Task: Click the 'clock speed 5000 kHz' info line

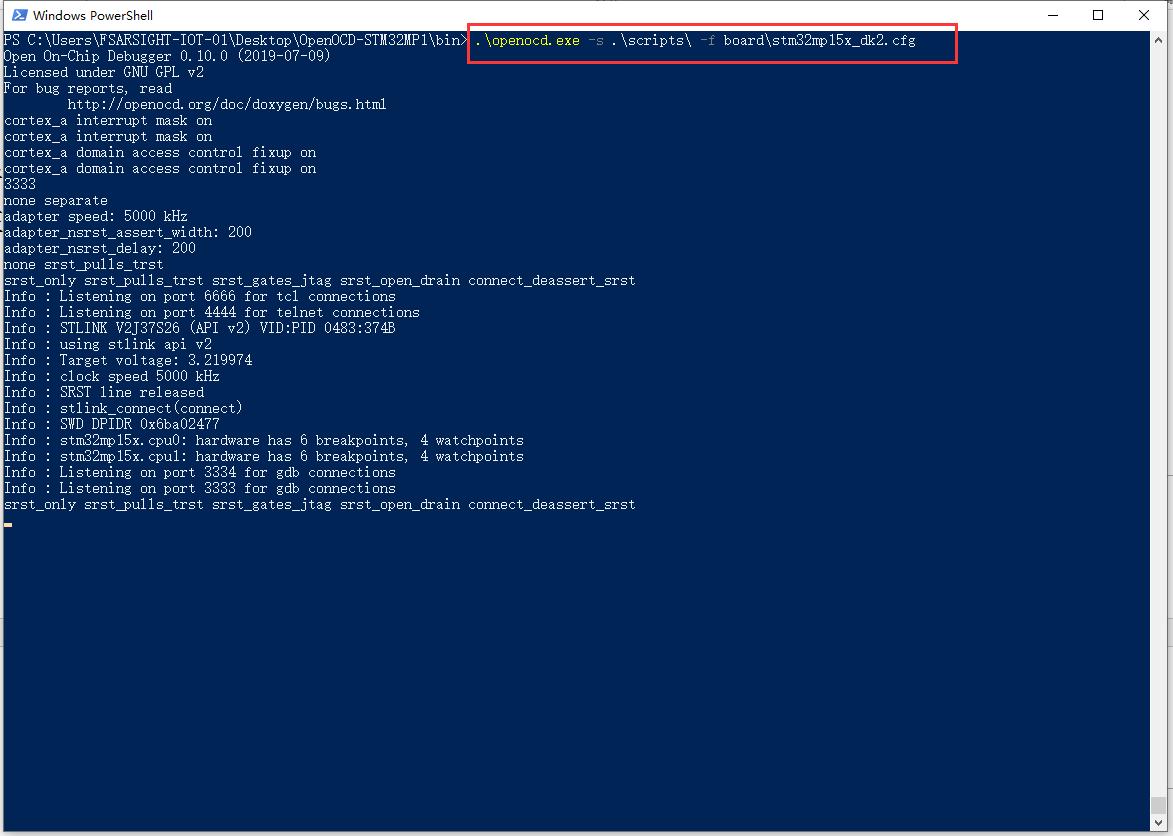Action: [x=111, y=376]
